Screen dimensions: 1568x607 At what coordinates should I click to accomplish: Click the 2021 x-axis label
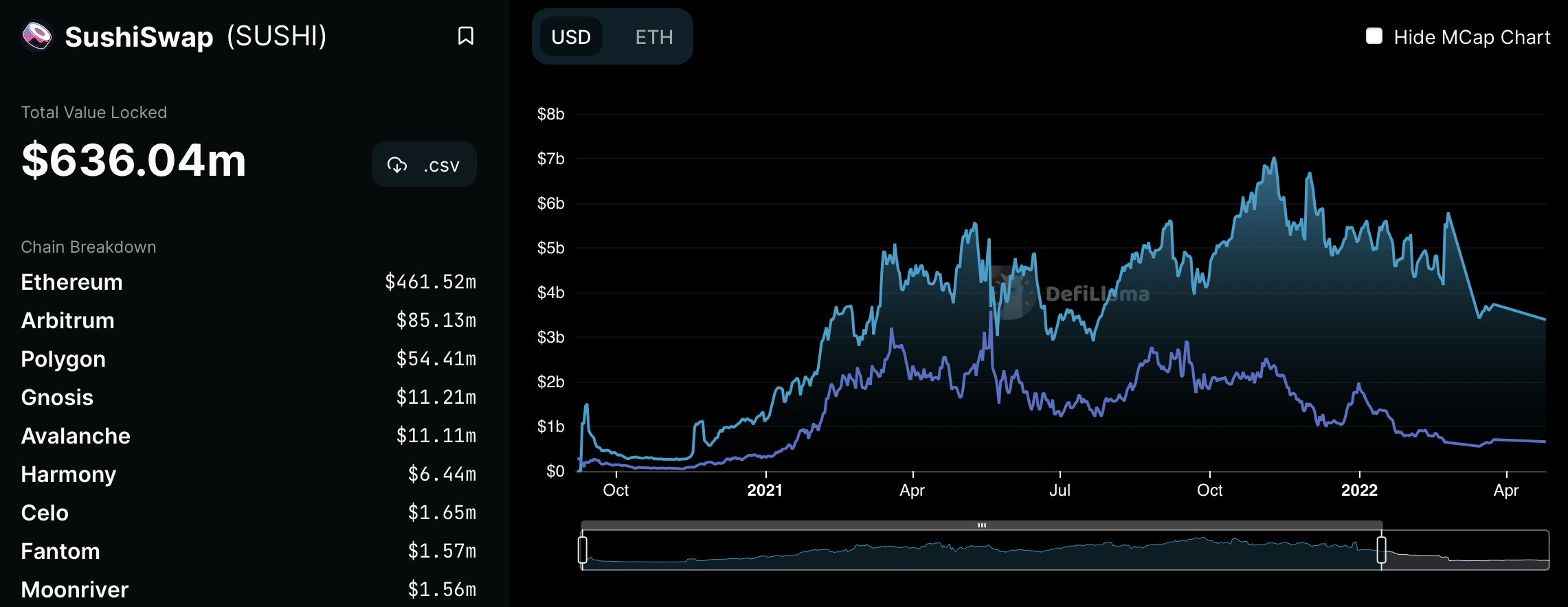point(765,490)
